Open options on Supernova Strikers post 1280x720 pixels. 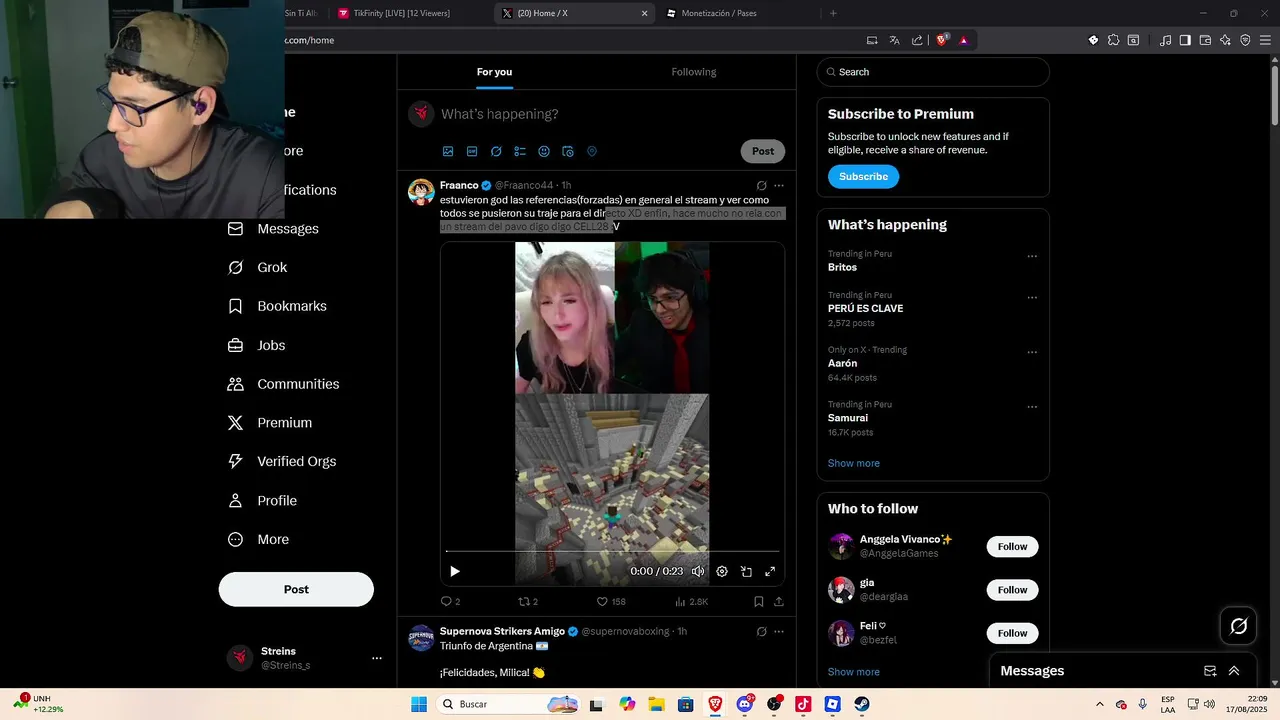point(779,632)
